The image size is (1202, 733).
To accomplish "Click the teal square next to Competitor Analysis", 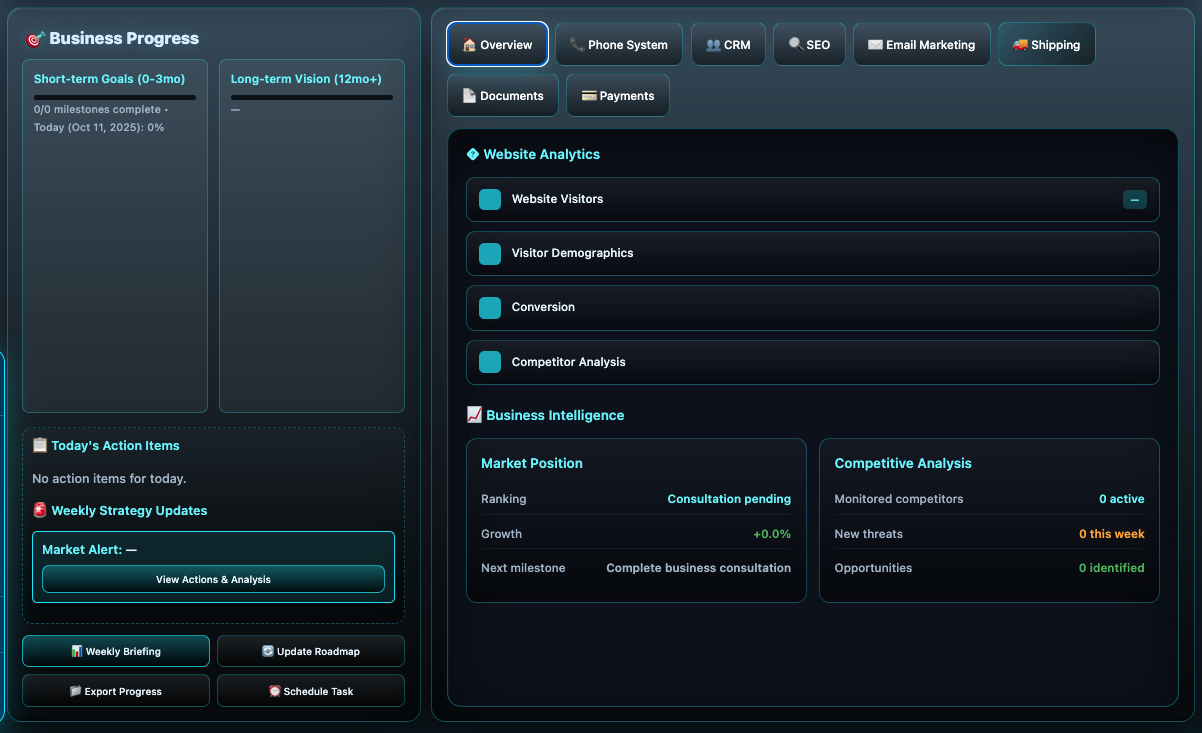I will click(x=490, y=362).
